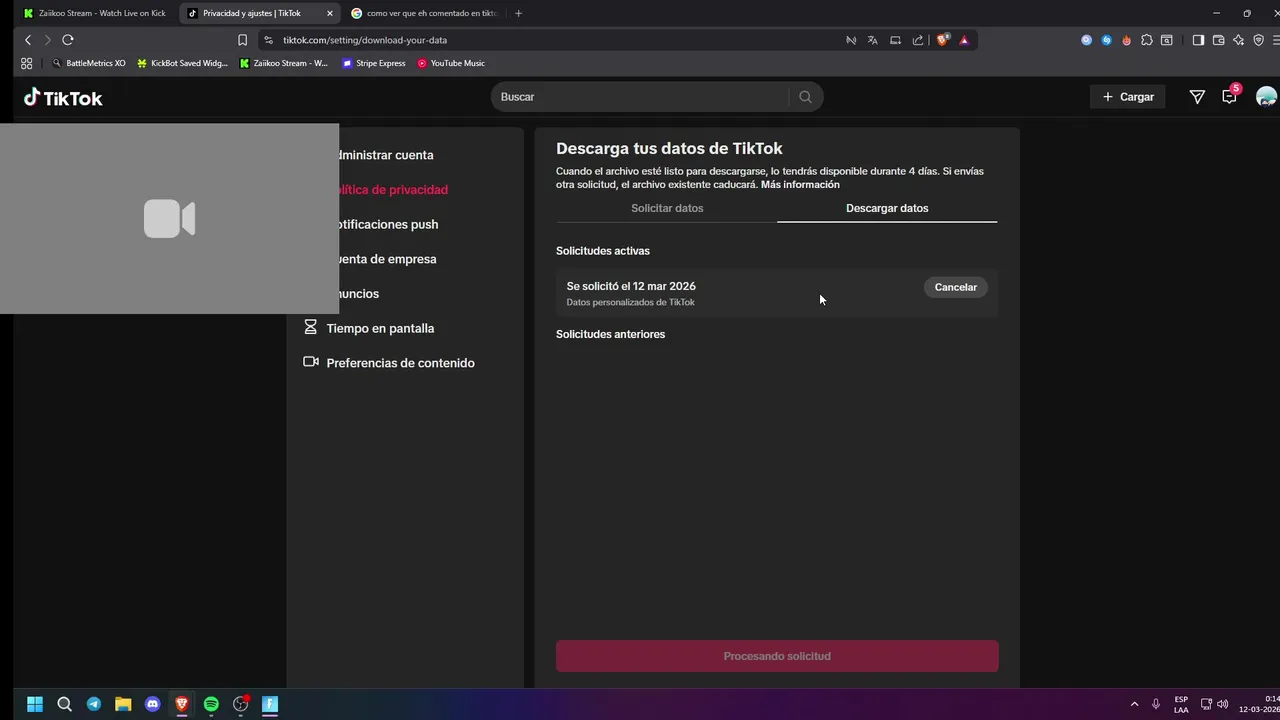Switch to the Google search tab
The height and width of the screenshot is (720, 1280).
click(x=425, y=13)
